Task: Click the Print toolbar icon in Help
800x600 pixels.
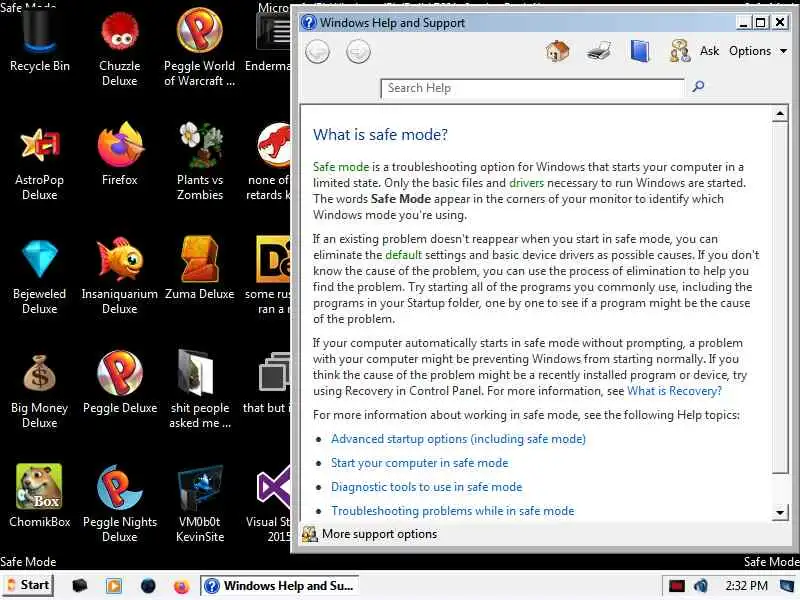Action: click(598, 52)
